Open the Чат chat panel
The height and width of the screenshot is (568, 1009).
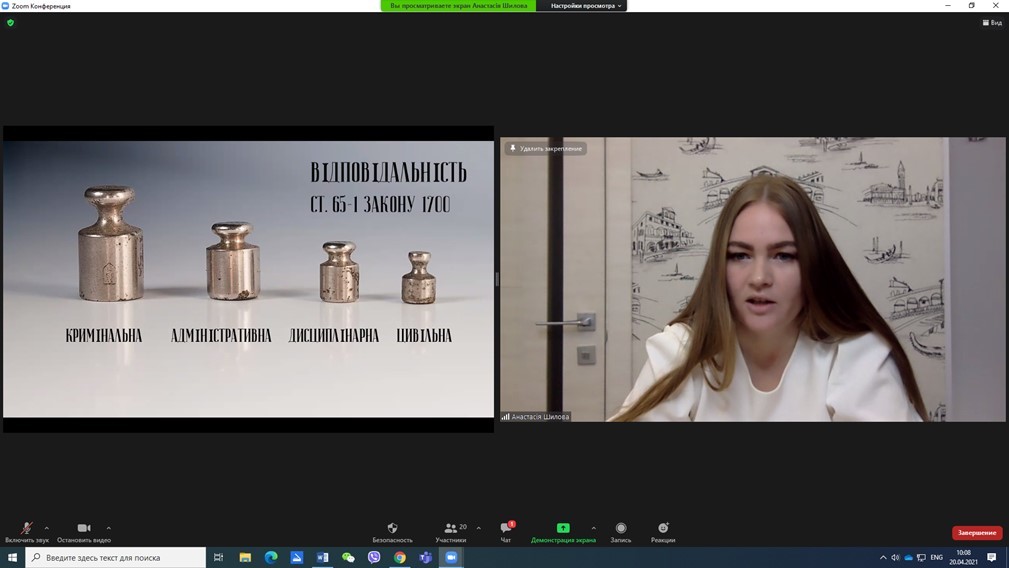click(x=506, y=530)
